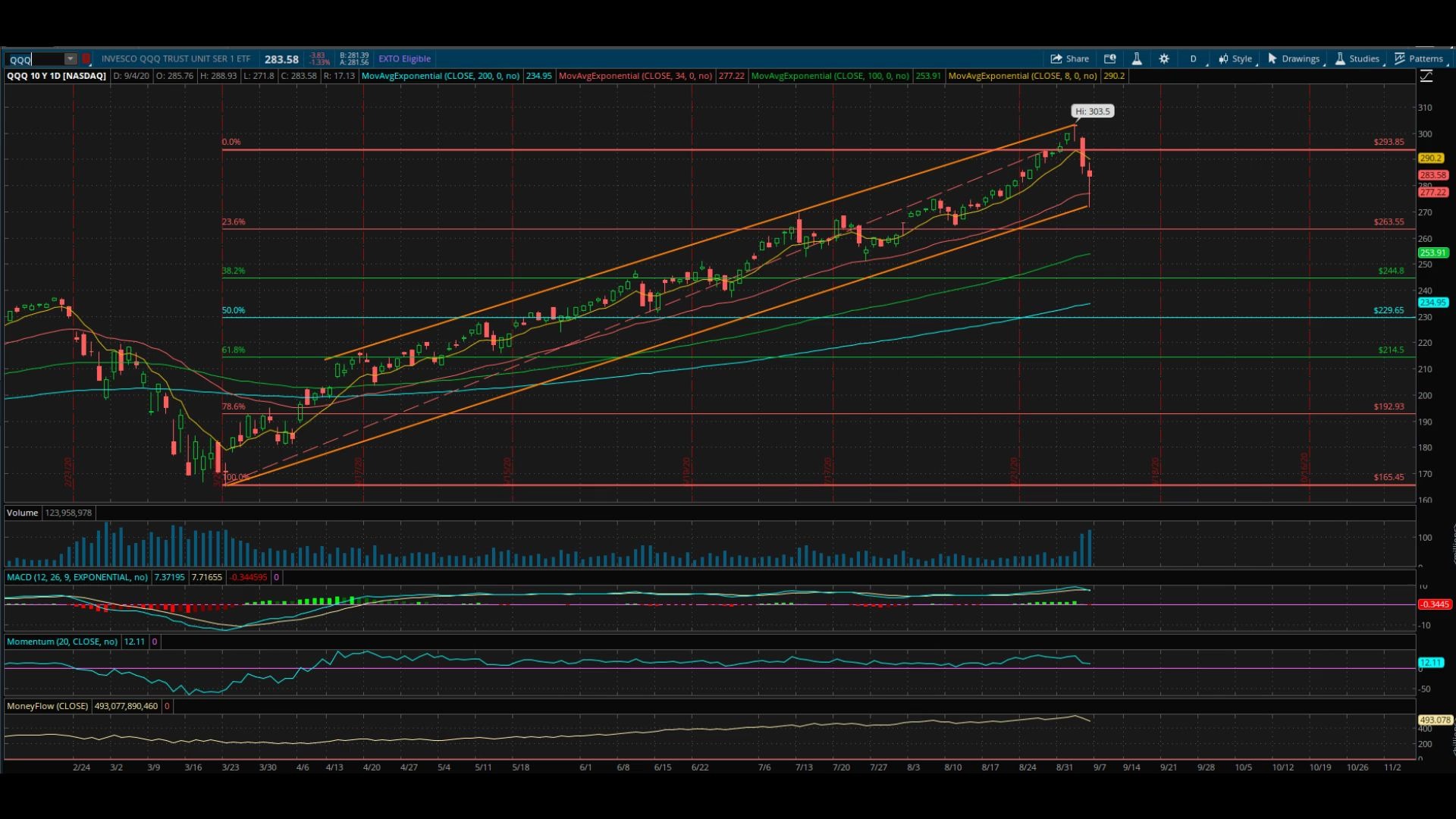Click the $263.55 Fibonacci price label
This screenshot has height=819, width=1456.
coord(1389,222)
